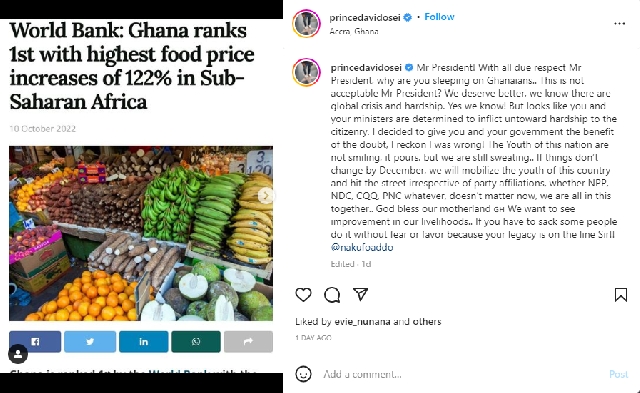This screenshot has height=393, width=640.
Task: Click the LinkedIn share button
Action: (x=144, y=342)
